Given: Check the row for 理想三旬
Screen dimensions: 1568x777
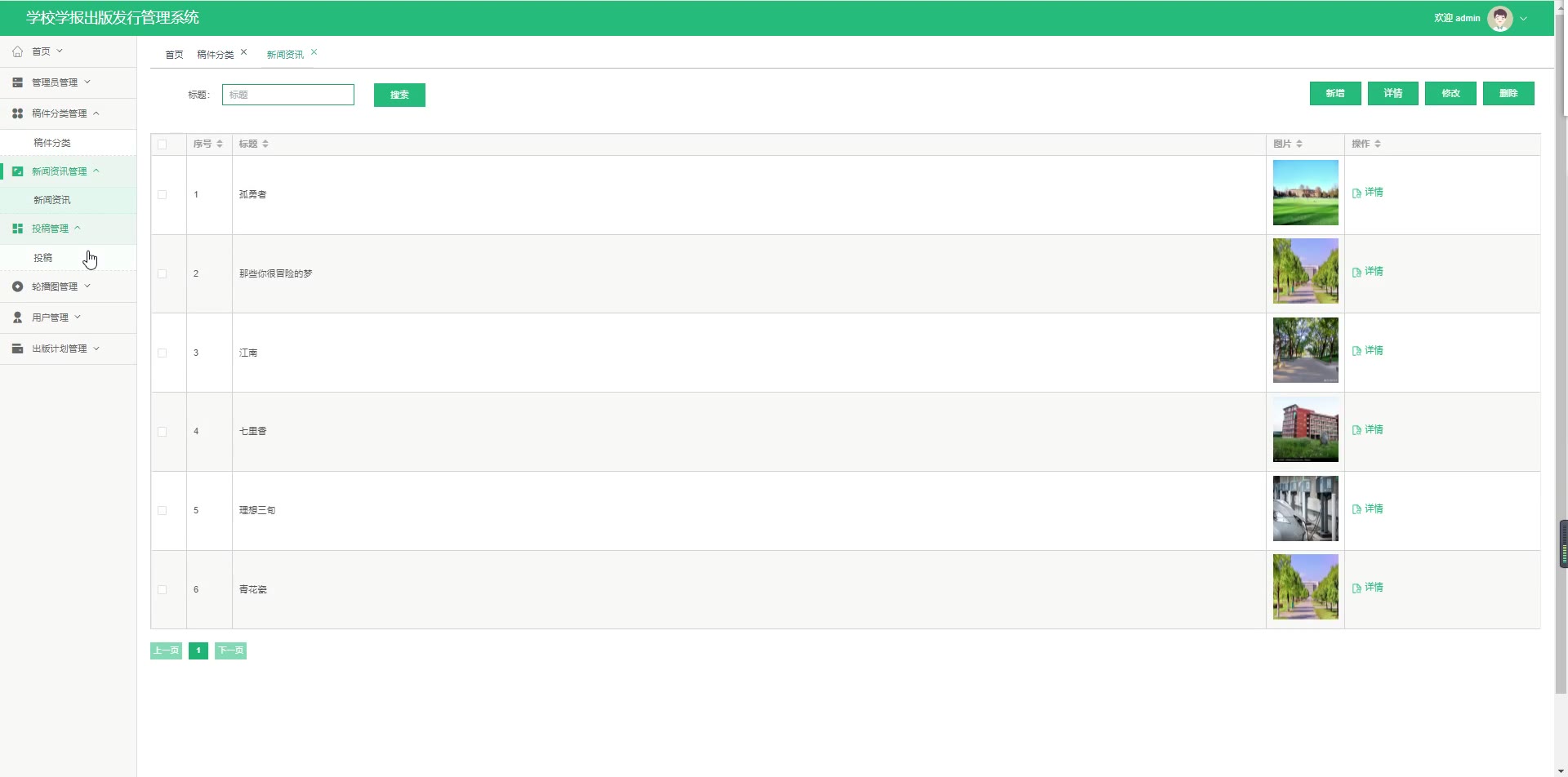Looking at the screenshot, I should click(162, 510).
